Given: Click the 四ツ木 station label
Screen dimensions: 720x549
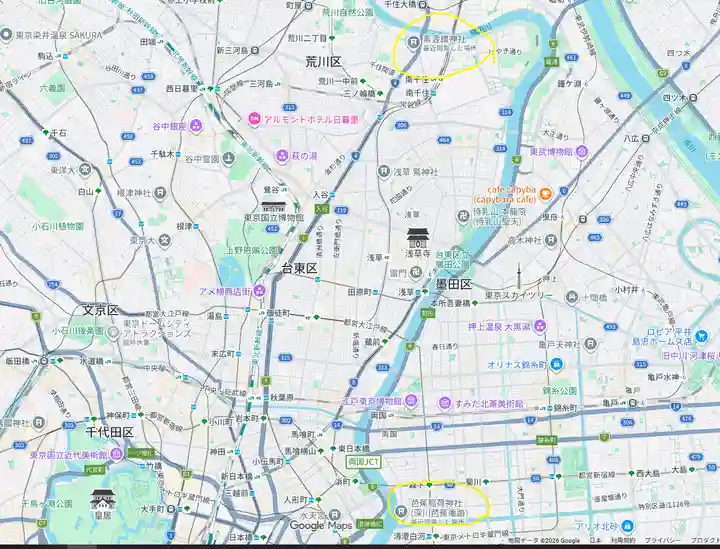Looking at the screenshot, I should [675, 97].
